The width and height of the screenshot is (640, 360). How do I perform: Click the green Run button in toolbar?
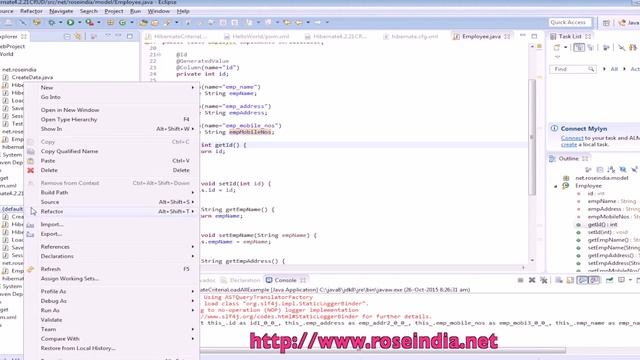pos(71,22)
